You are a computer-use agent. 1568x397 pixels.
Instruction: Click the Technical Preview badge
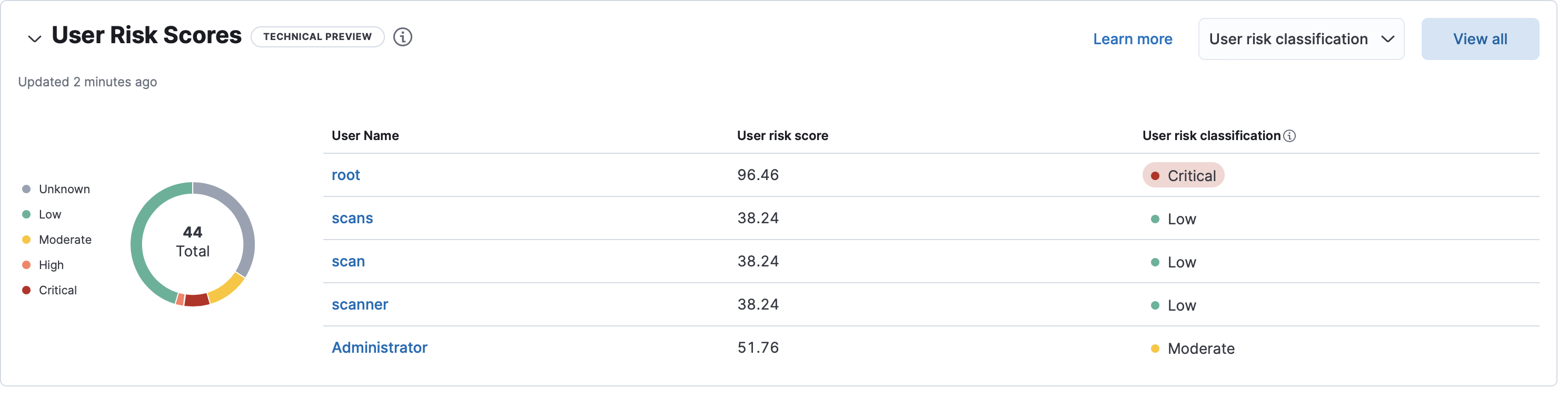[317, 37]
